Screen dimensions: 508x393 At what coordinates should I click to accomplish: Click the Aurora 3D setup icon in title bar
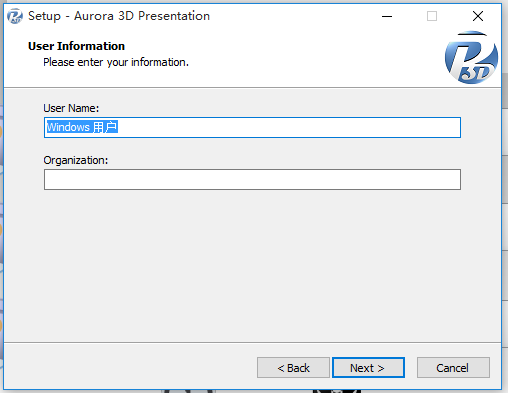coord(15,16)
